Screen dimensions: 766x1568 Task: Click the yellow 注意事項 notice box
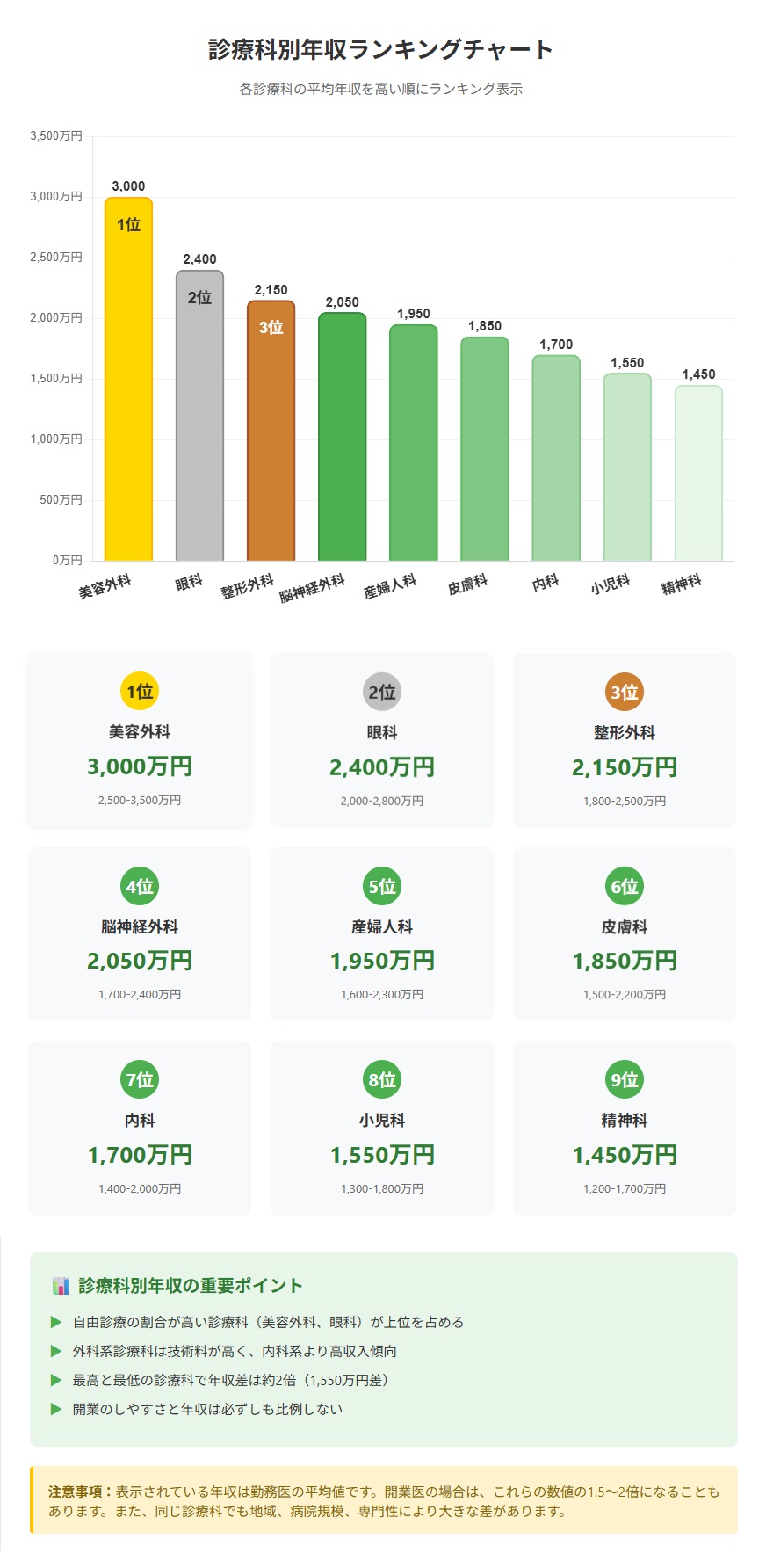[x=384, y=1499]
